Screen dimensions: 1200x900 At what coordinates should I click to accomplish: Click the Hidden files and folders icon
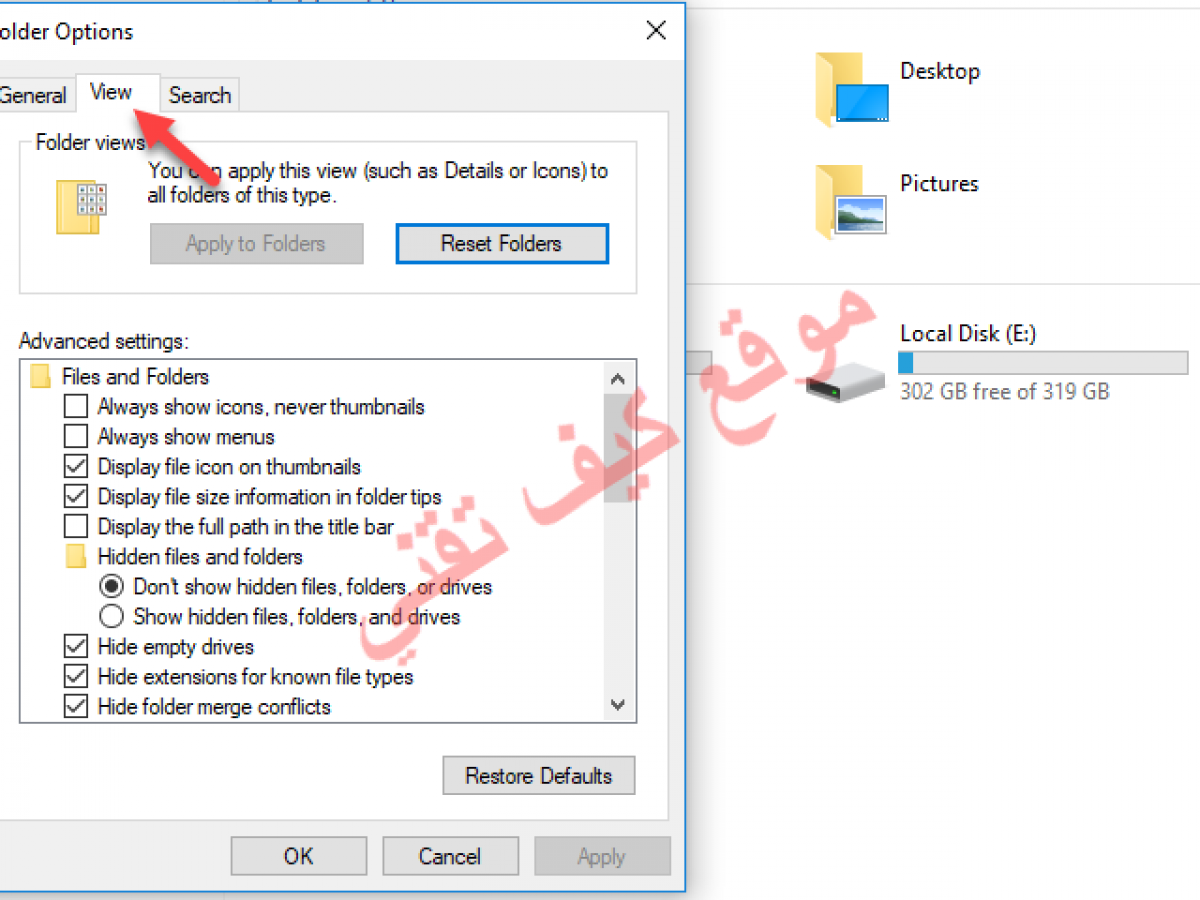click(76, 557)
